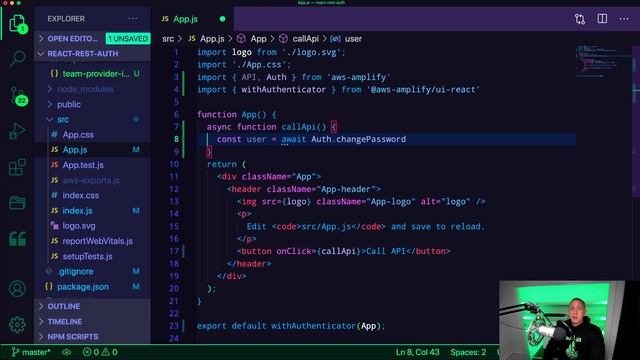Expand the node_modules folder

tap(85, 89)
